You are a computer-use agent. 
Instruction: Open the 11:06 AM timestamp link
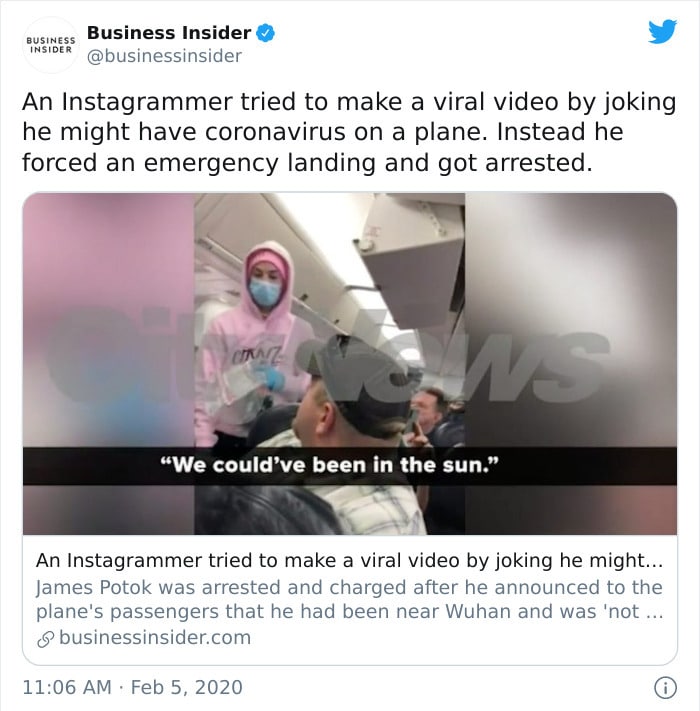click(x=67, y=687)
